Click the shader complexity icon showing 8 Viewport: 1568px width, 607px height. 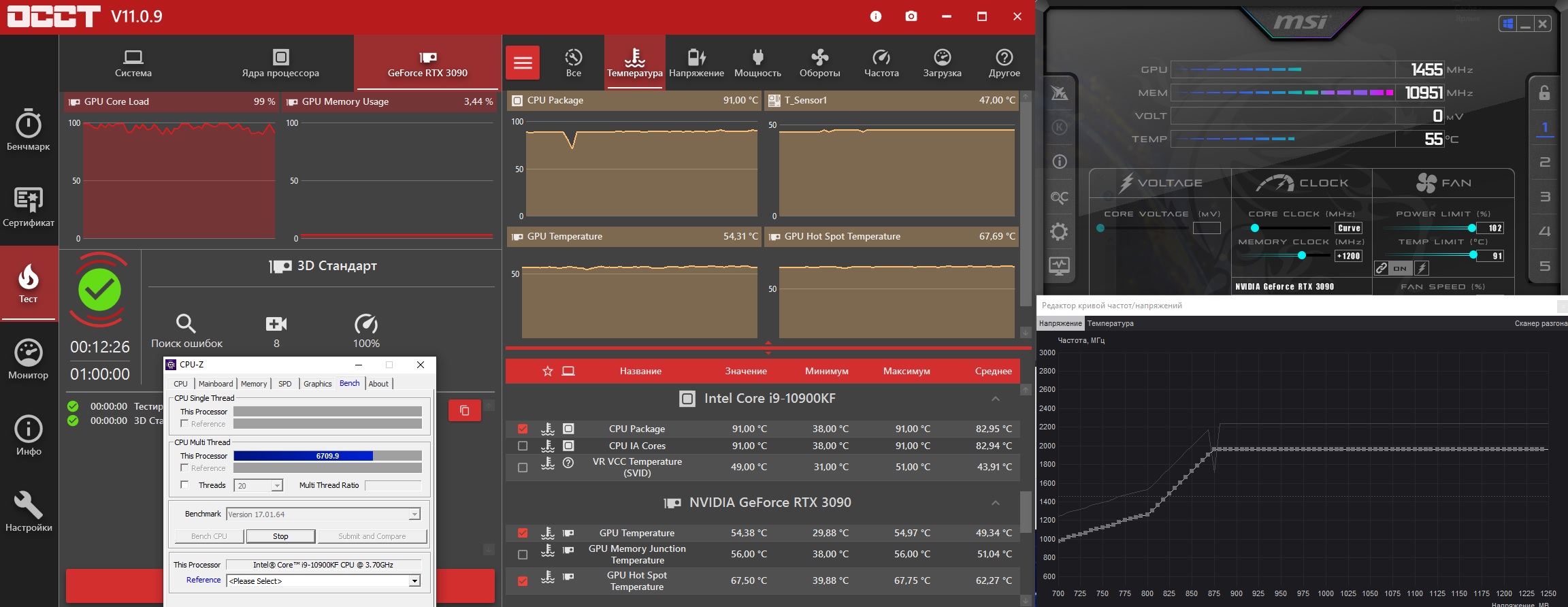[276, 324]
